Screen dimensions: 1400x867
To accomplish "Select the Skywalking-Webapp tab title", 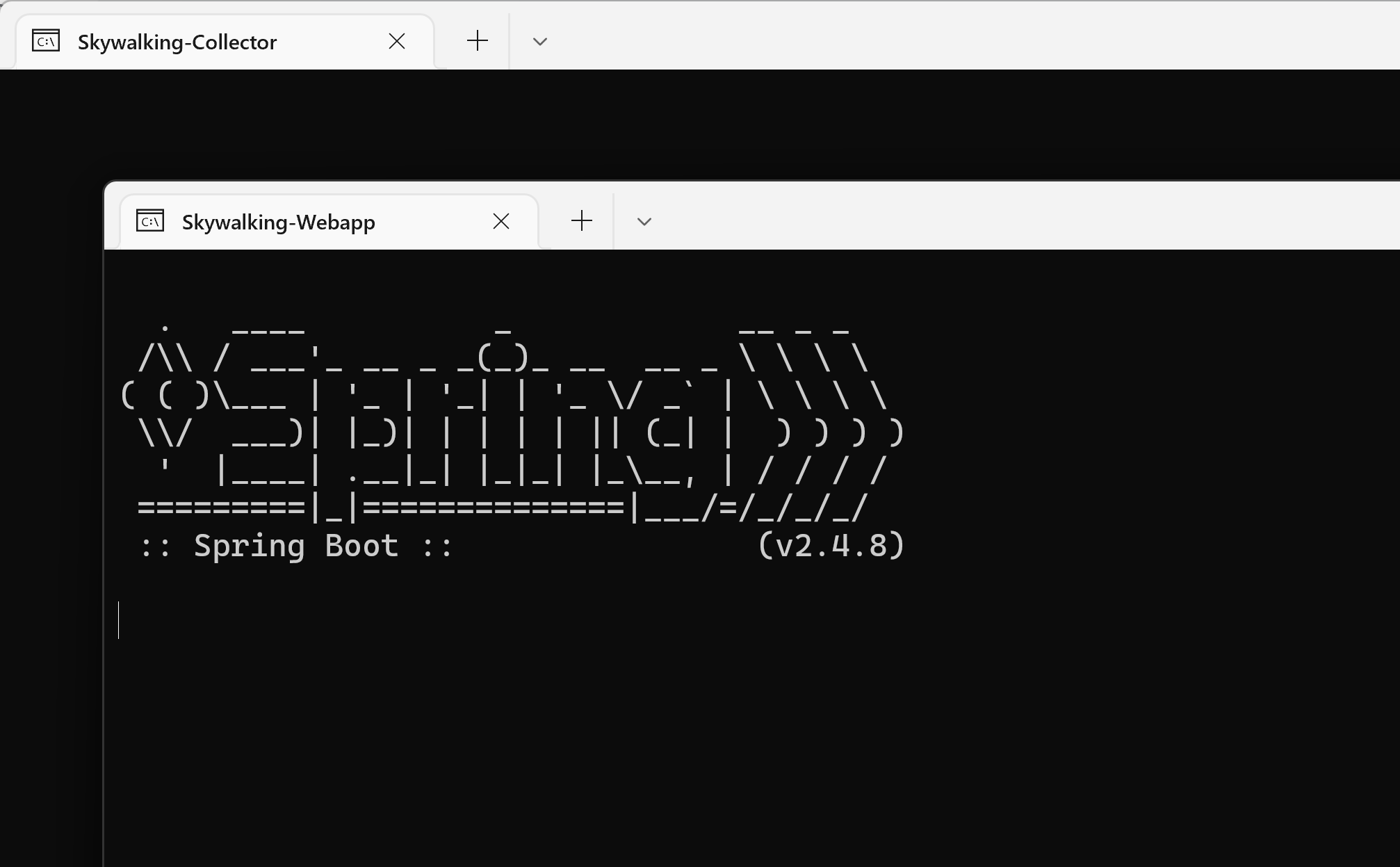I will coord(278,222).
